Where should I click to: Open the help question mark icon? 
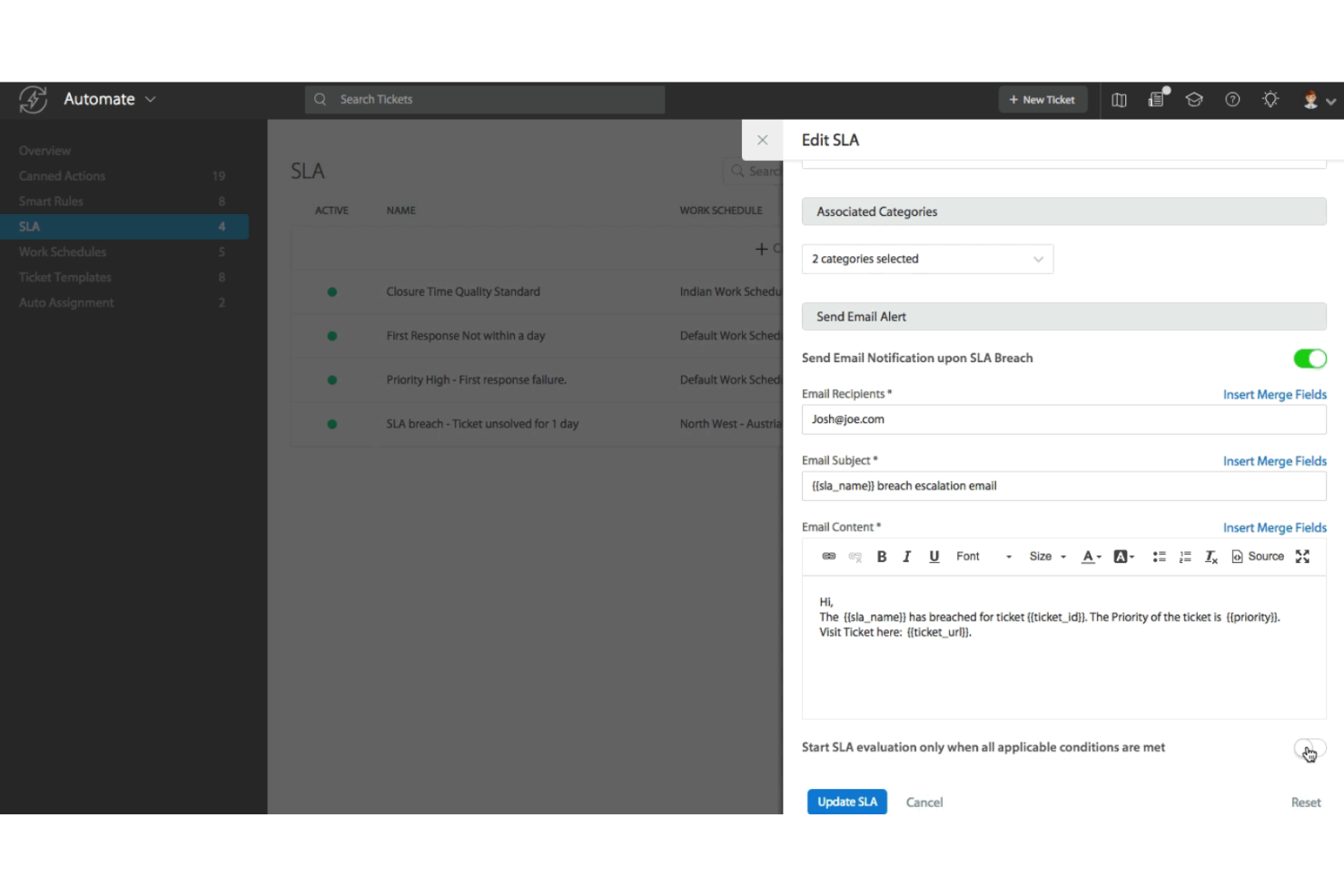pos(1232,99)
